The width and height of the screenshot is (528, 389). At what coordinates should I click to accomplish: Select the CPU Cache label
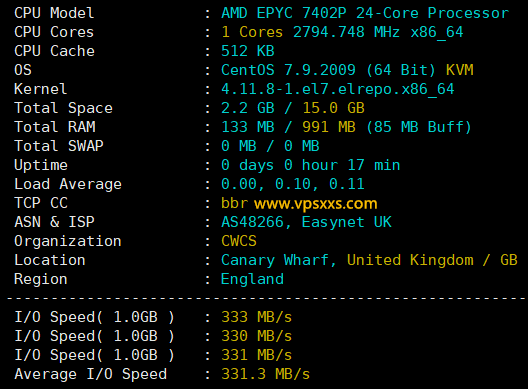(x=54, y=51)
